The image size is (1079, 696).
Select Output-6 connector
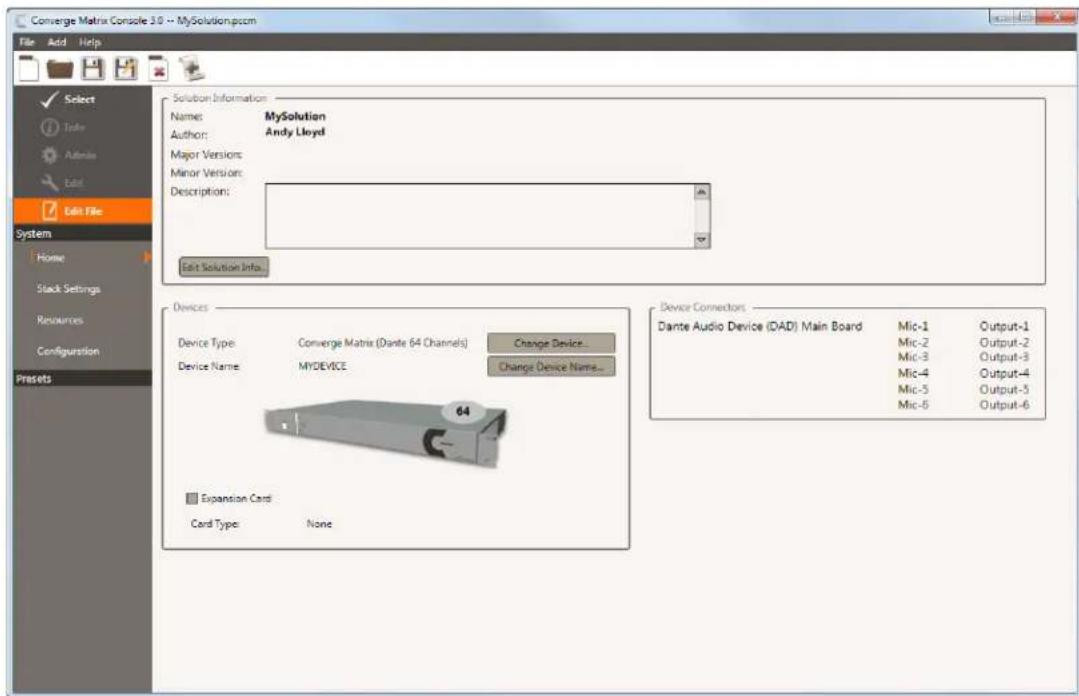pos(1004,405)
